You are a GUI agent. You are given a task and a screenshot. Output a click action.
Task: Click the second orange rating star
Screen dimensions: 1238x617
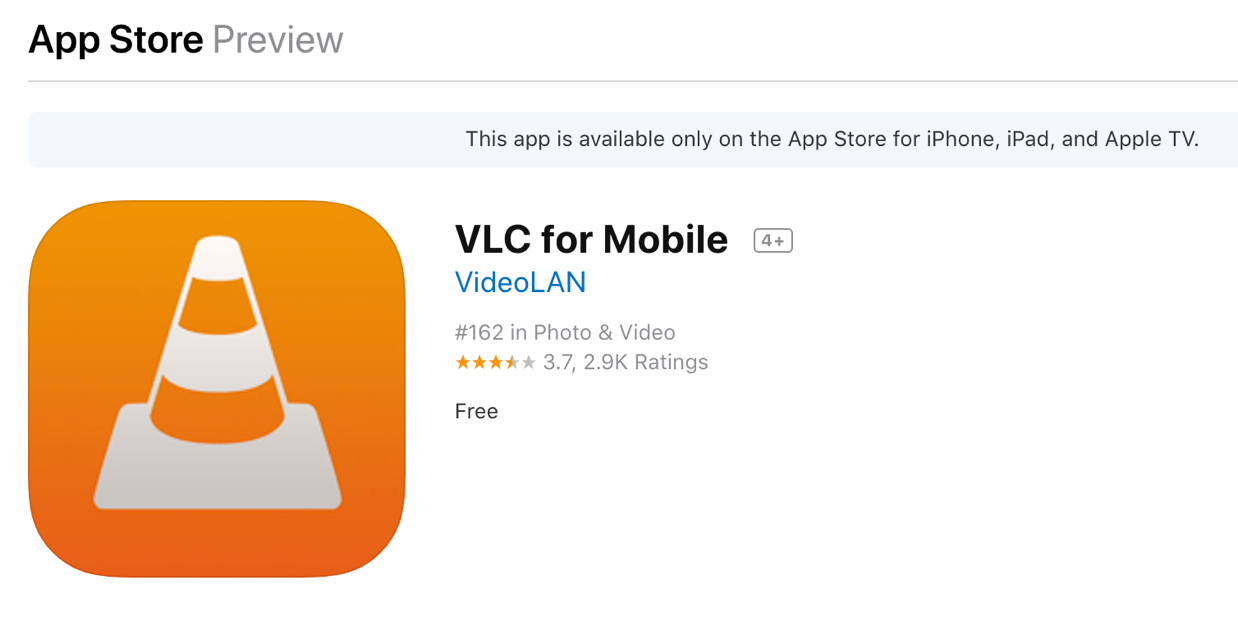click(x=478, y=362)
